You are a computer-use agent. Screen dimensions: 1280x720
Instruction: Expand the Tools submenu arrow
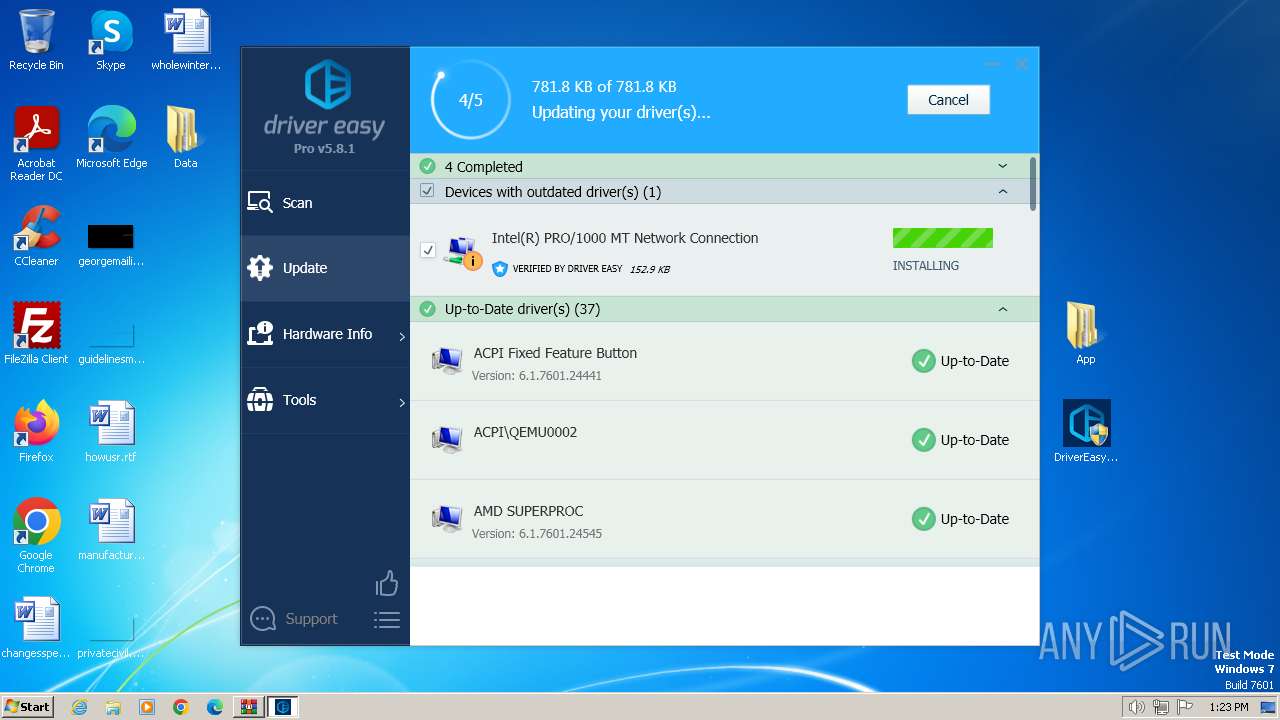(x=402, y=403)
